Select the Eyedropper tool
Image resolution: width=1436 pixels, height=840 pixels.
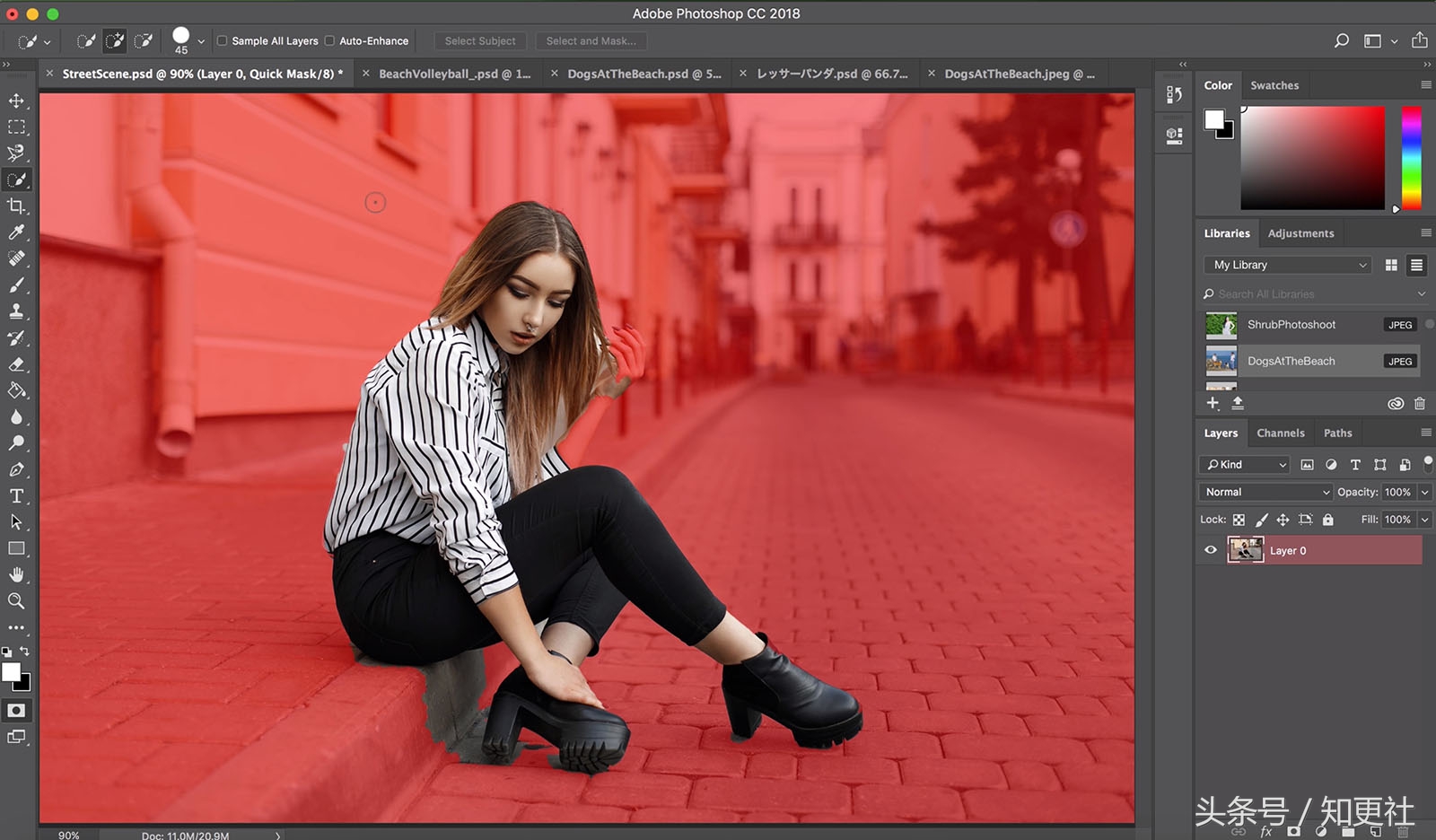16,232
